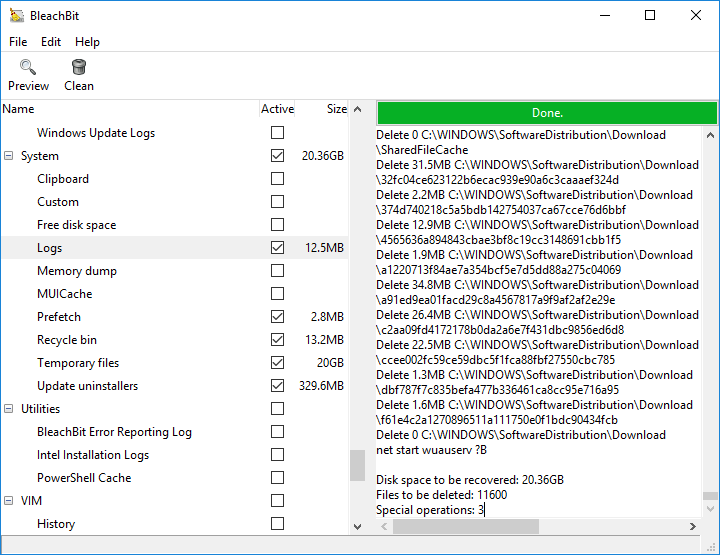Screen dimensions: 720x555
Task: Click the Preview magnifier icon
Action: (28, 67)
